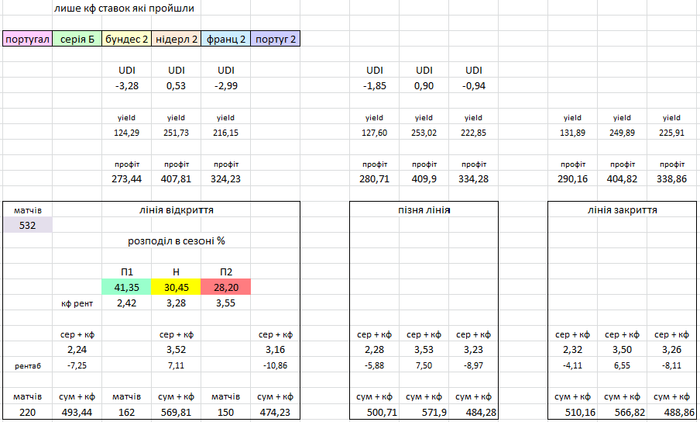The width and height of the screenshot is (700, 422).
Task: Click the yellow cell 30,45
Action: click(x=176, y=287)
